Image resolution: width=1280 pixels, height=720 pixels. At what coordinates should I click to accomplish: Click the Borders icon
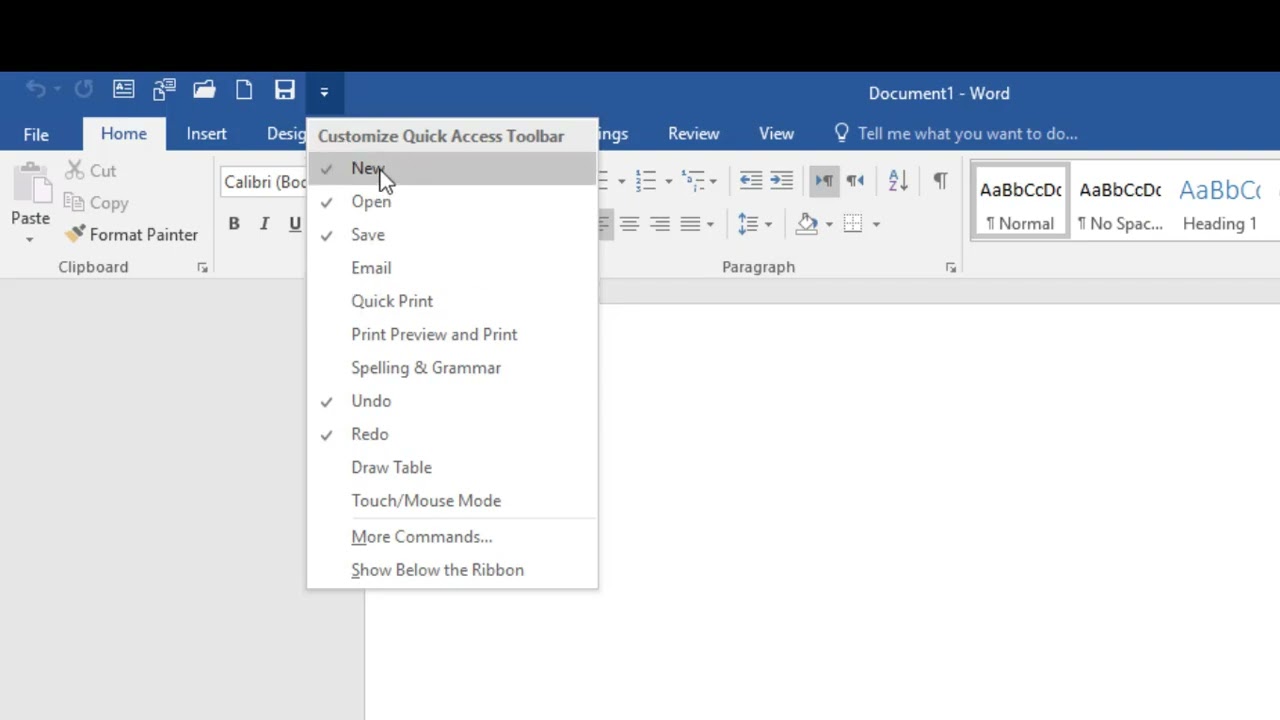[x=853, y=224]
